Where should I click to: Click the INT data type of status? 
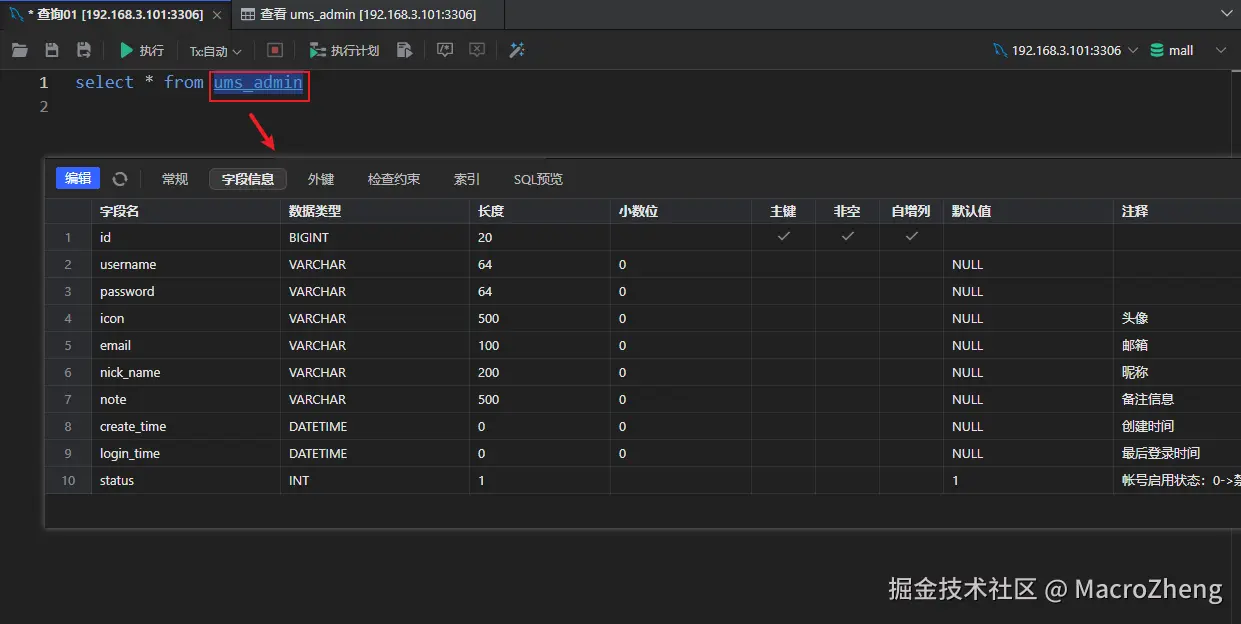[x=375, y=480]
